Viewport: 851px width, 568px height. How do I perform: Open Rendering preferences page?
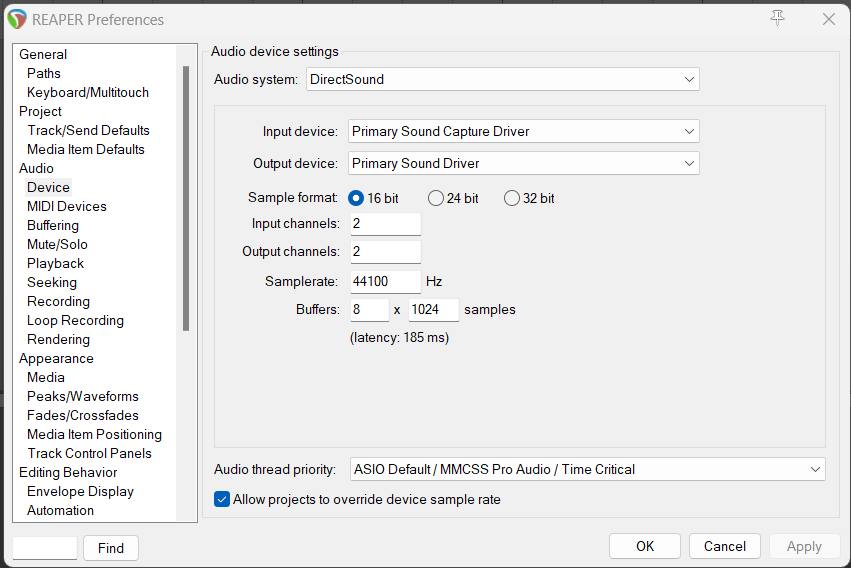pos(59,339)
